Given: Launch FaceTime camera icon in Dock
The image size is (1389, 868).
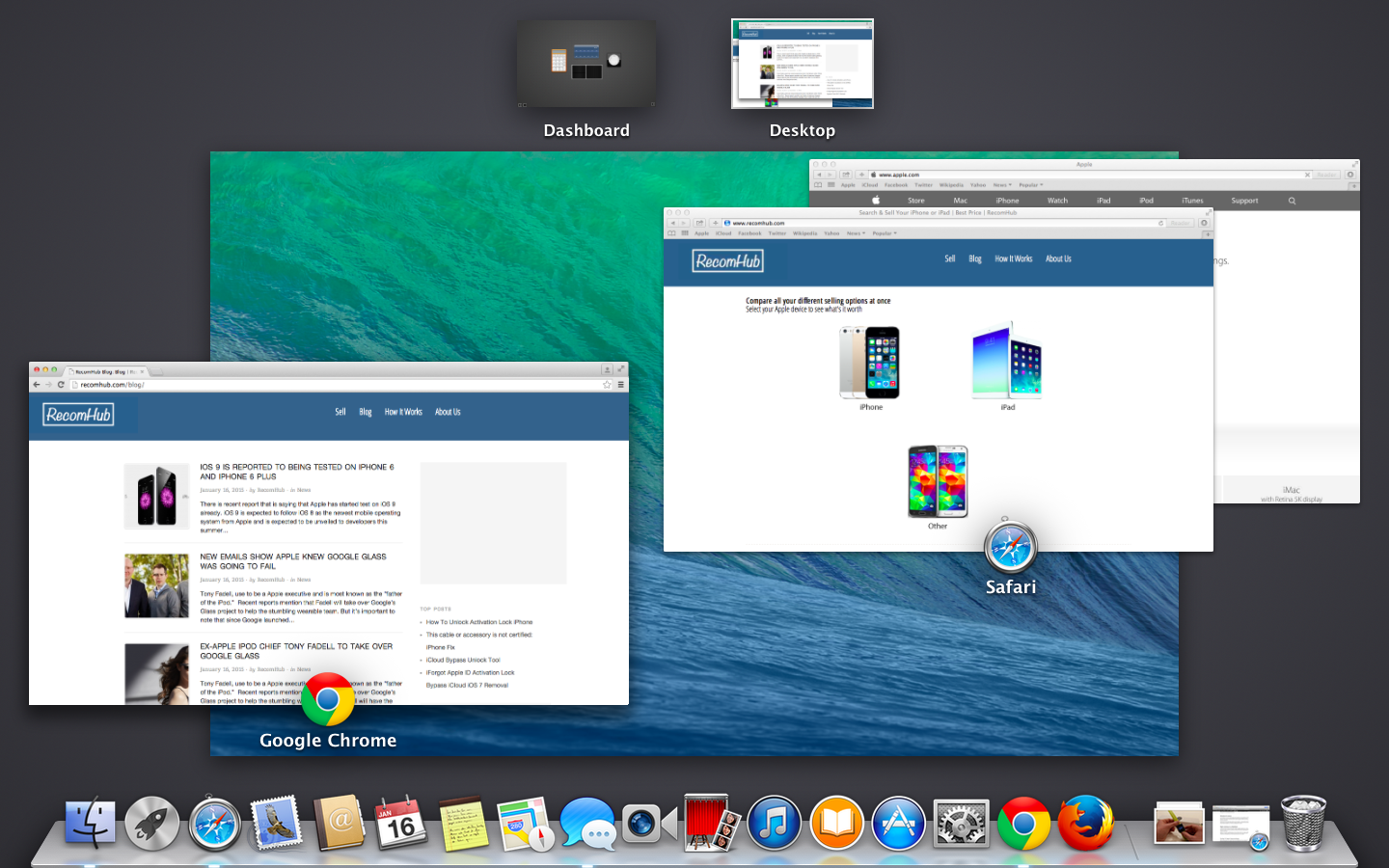Looking at the screenshot, I should [649, 824].
